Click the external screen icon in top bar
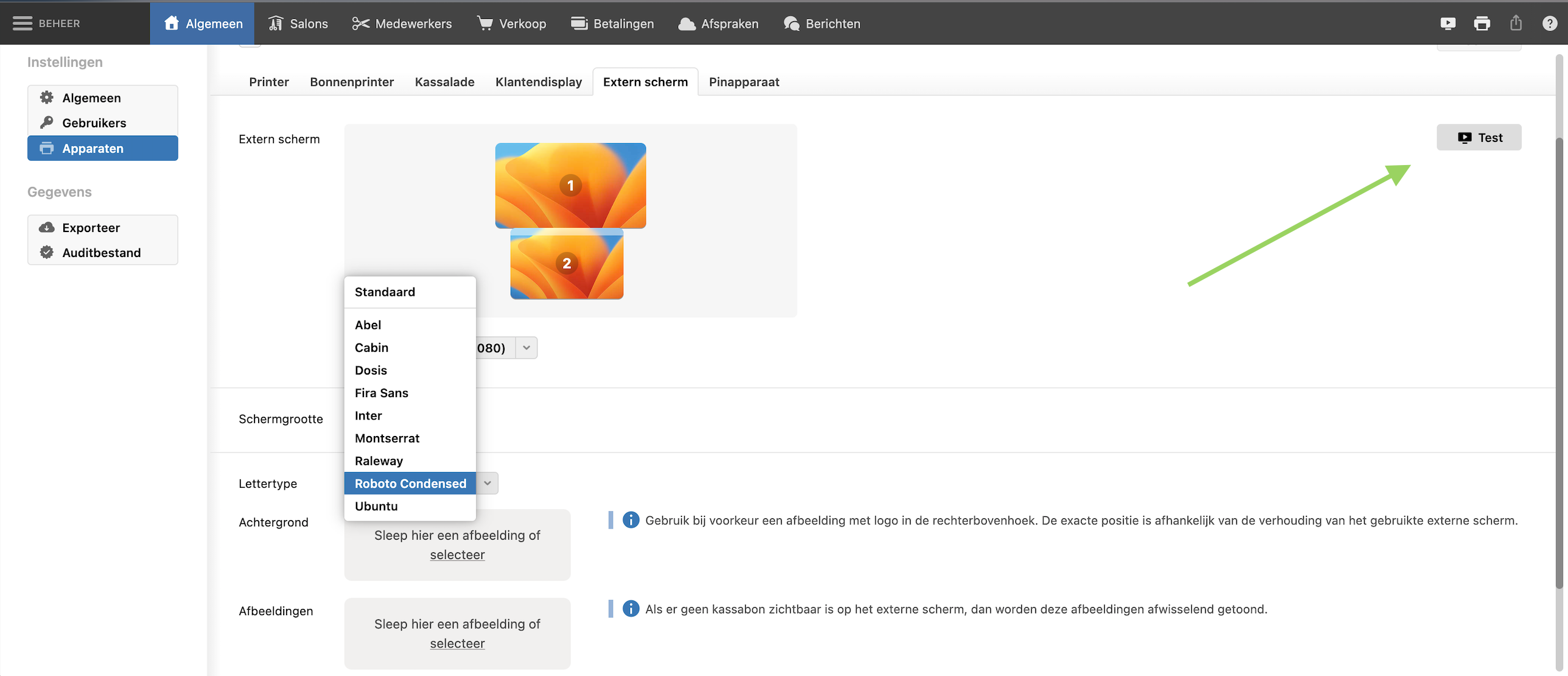This screenshot has width=1568, height=676. 1447,23
